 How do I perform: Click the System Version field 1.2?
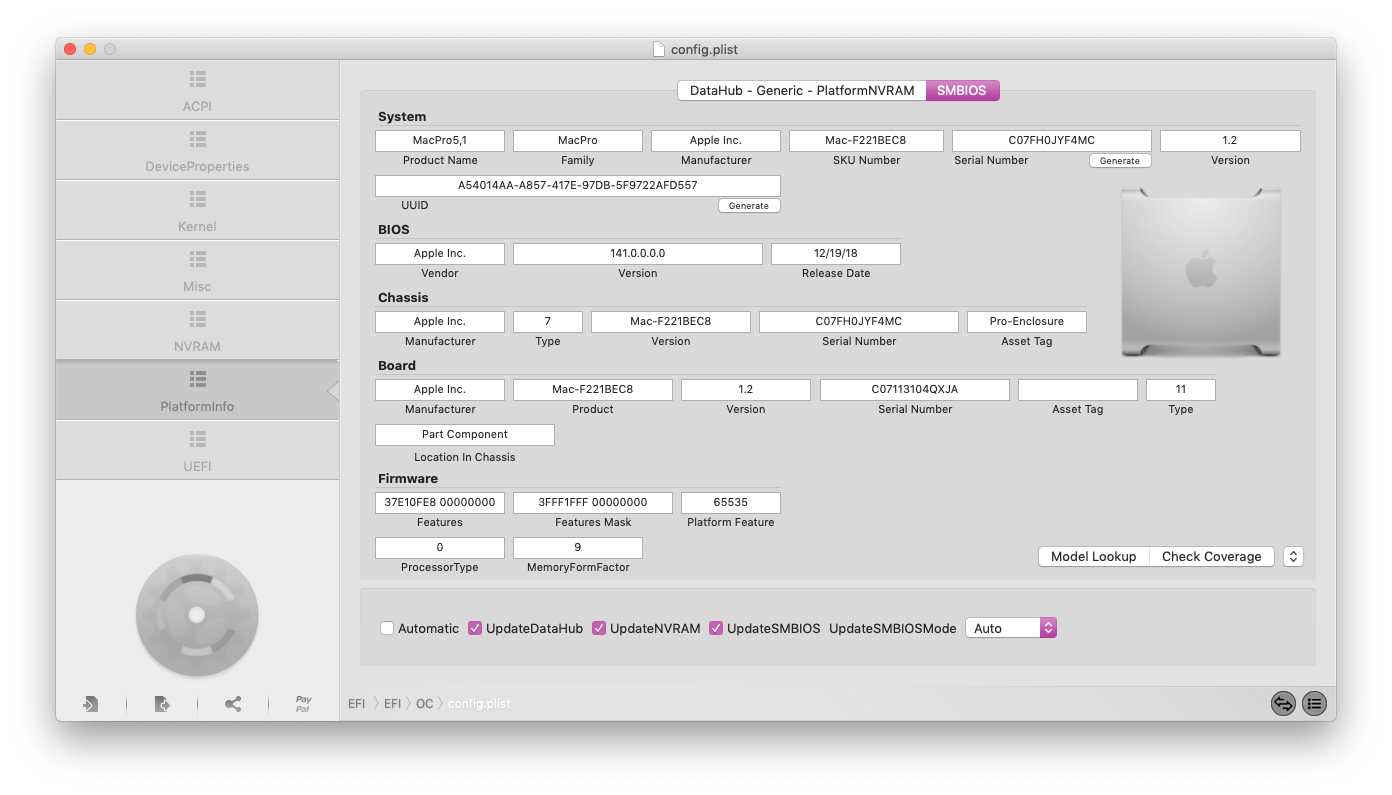coord(1230,141)
